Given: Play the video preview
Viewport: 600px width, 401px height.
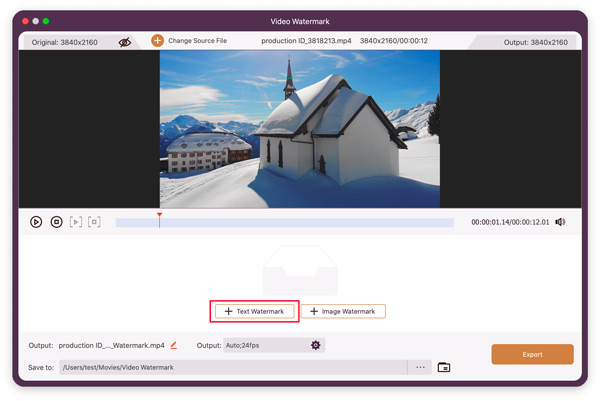Looking at the screenshot, I should tap(36, 222).
